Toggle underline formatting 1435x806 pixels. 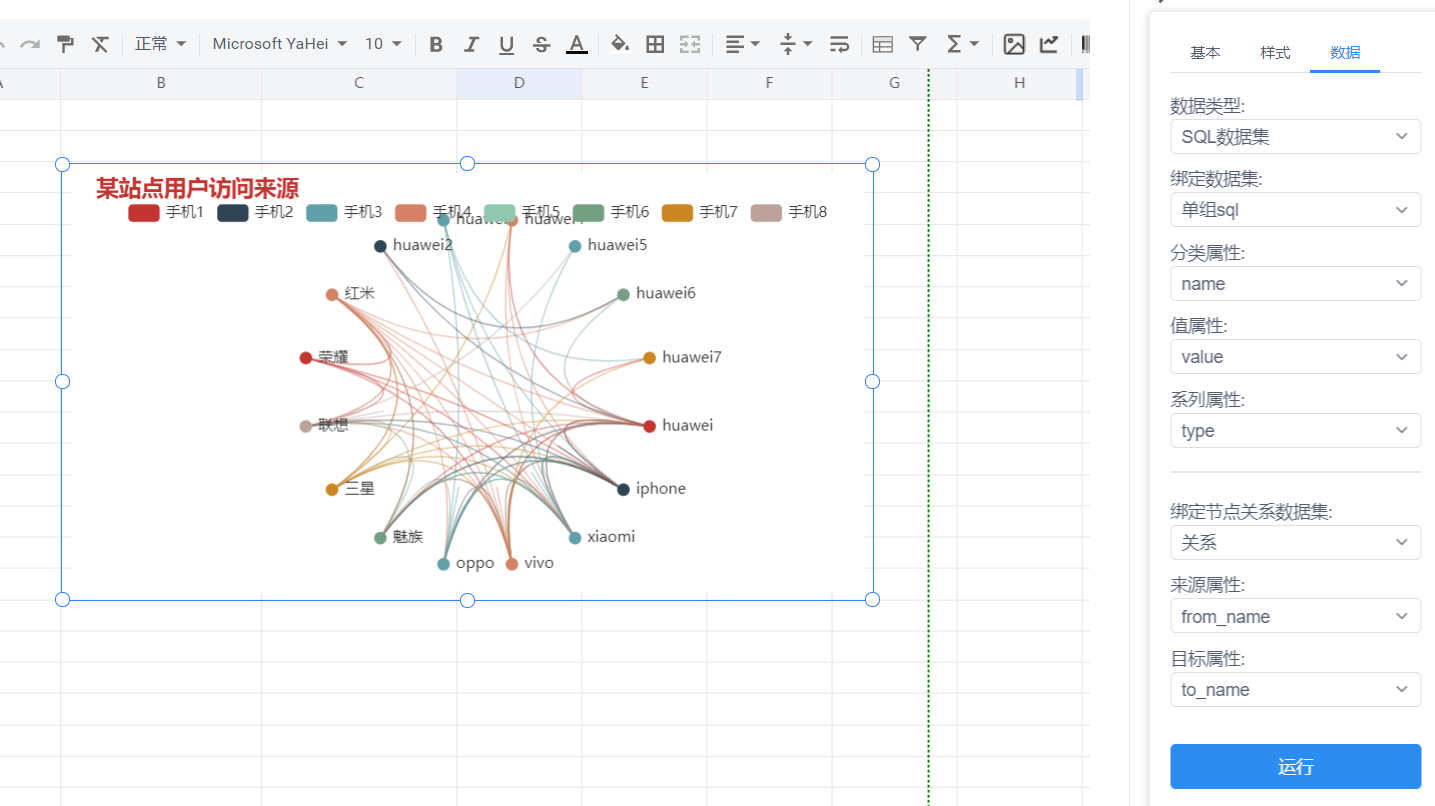tap(506, 44)
